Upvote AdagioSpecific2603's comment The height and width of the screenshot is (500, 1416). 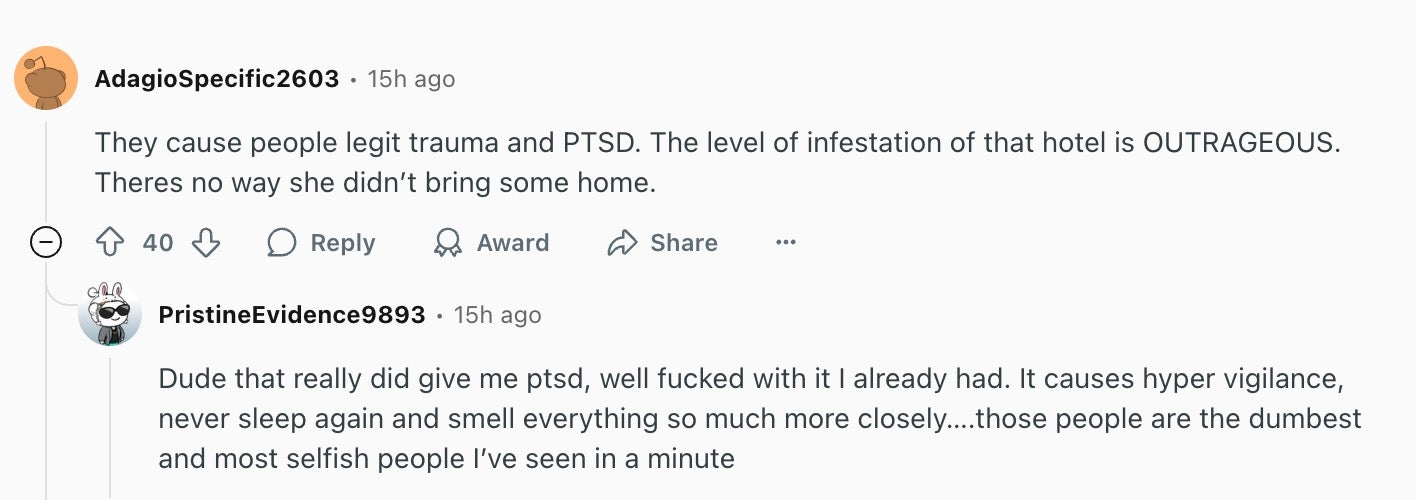(108, 243)
